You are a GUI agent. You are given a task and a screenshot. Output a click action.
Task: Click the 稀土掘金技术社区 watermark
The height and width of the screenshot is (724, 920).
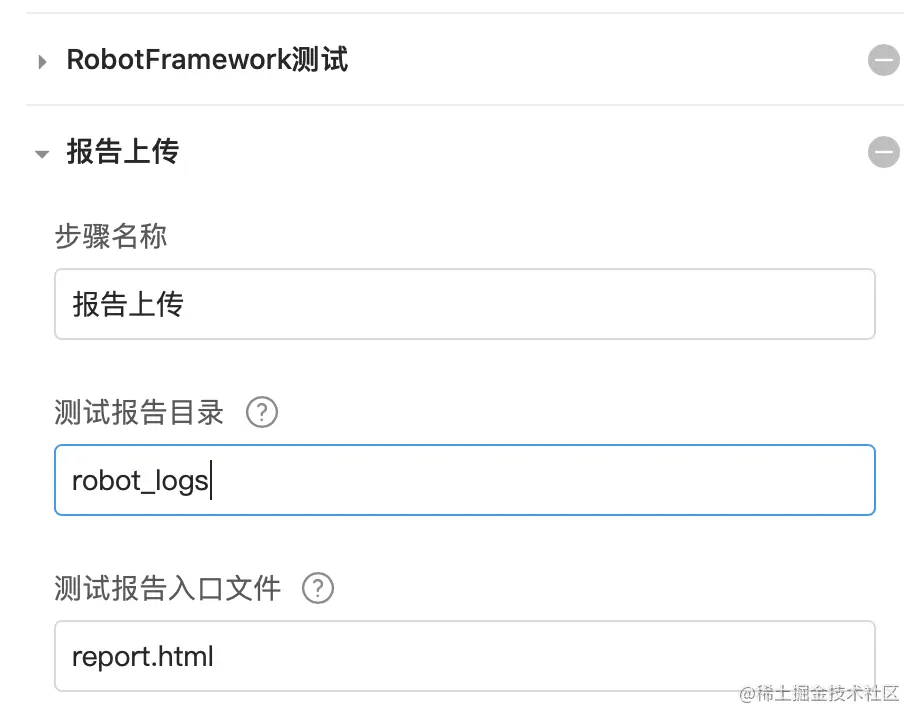(x=818, y=693)
